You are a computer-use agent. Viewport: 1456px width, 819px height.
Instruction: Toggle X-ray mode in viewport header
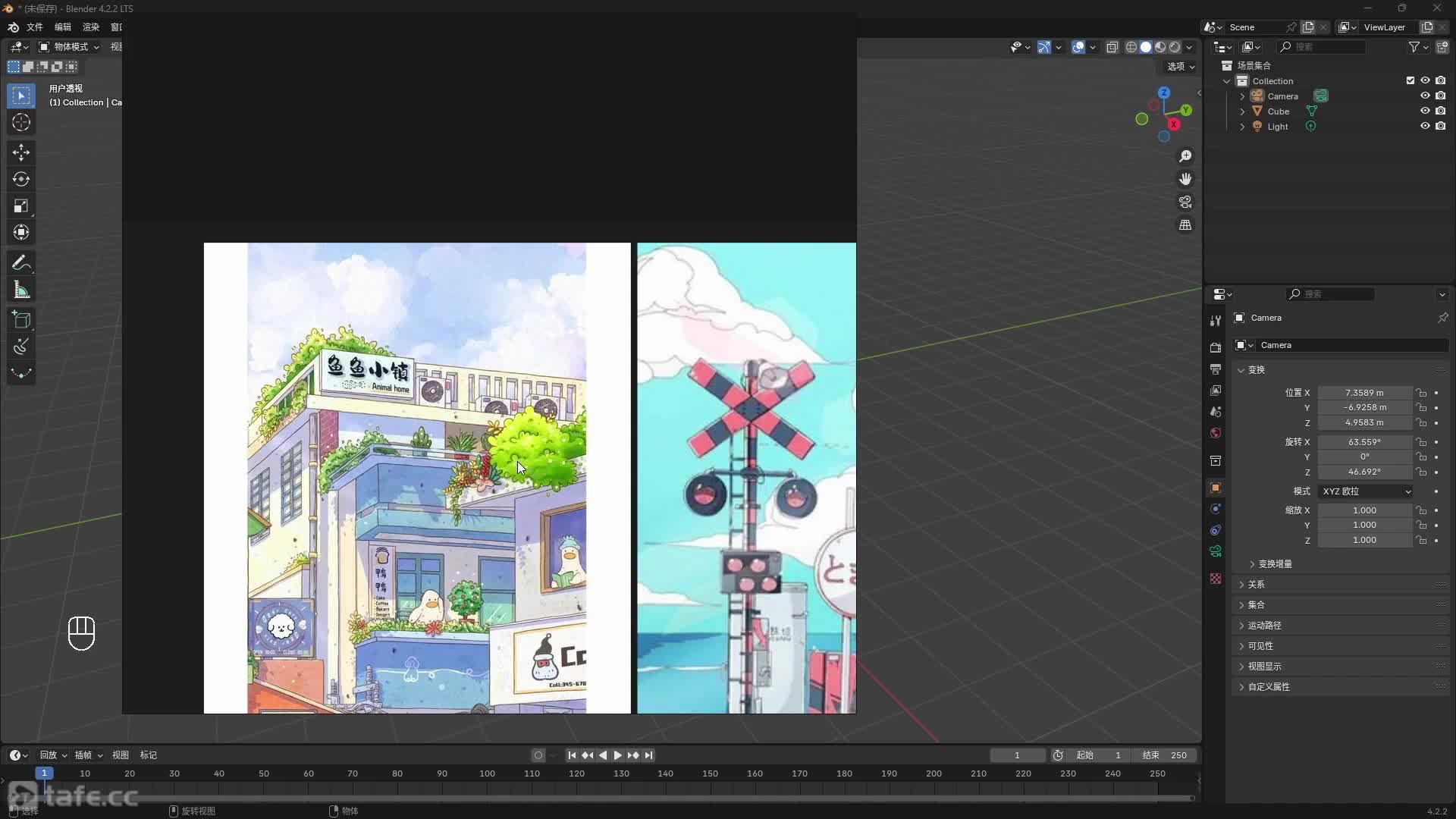point(1112,47)
